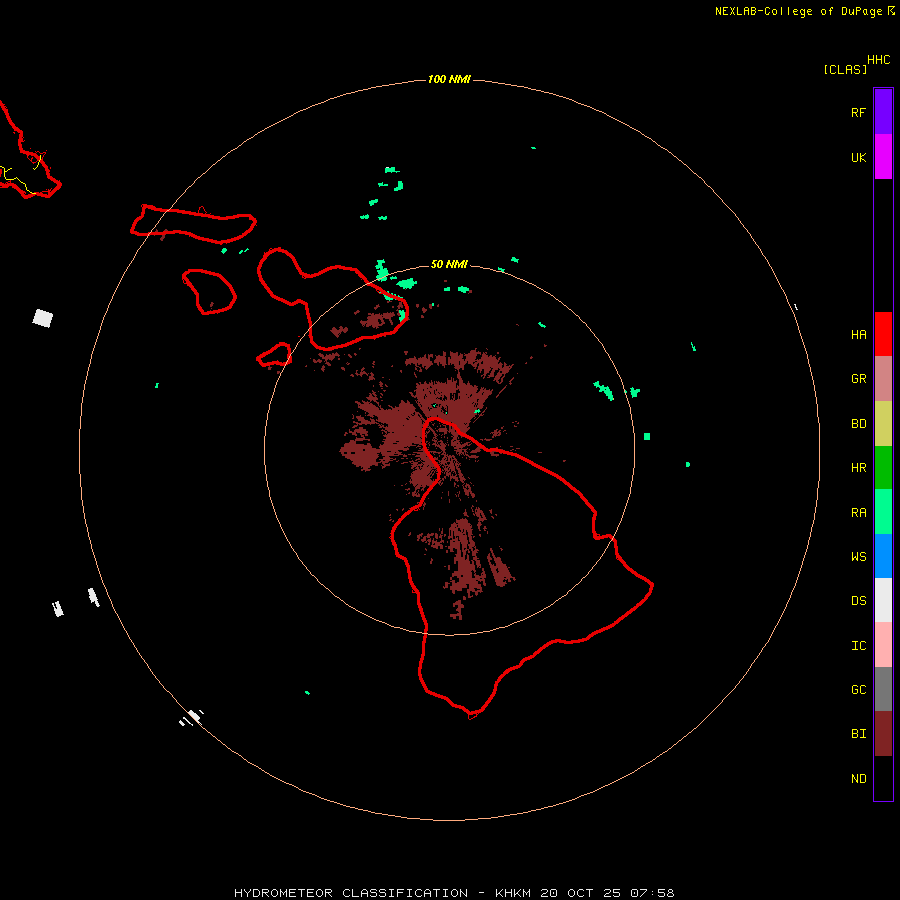This screenshot has width=900, height=900.
Task: Select the BD yellow legend swatch
Action: point(883,424)
